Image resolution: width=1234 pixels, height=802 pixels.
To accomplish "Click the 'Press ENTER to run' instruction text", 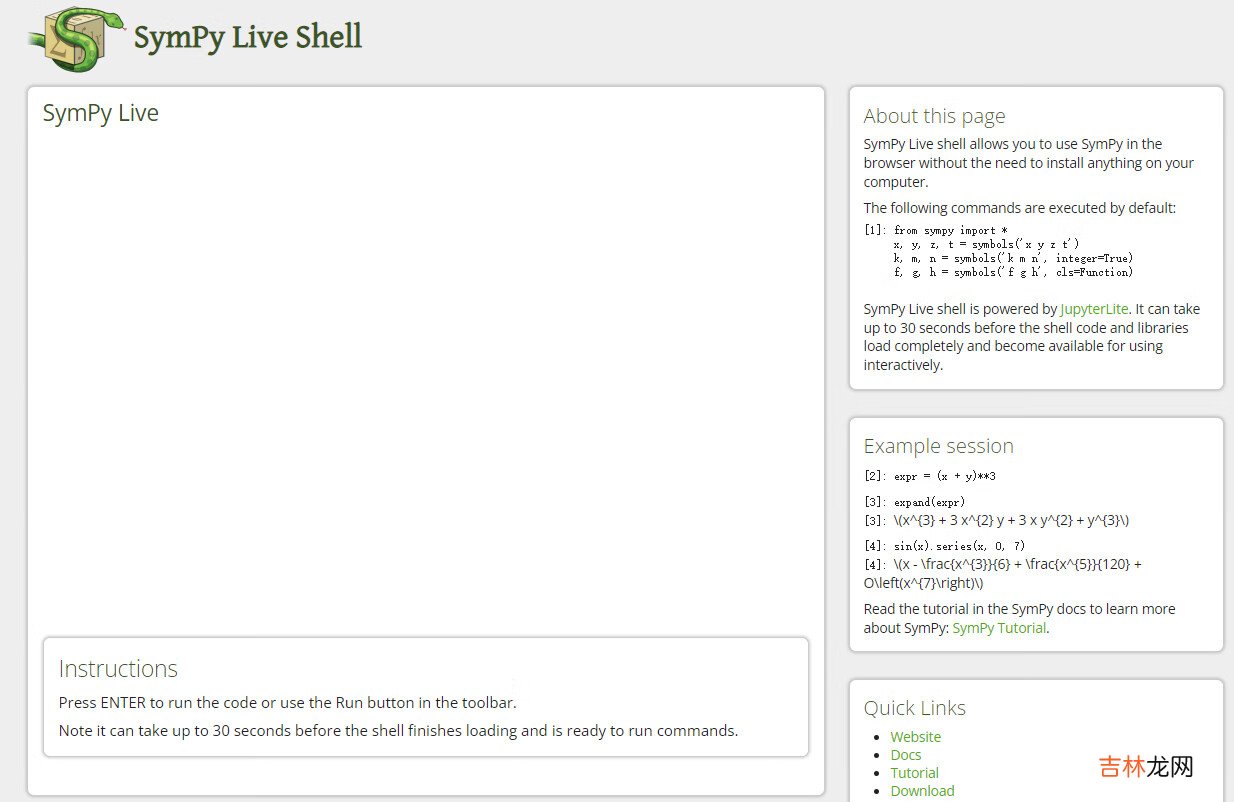I will click(x=287, y=703).
